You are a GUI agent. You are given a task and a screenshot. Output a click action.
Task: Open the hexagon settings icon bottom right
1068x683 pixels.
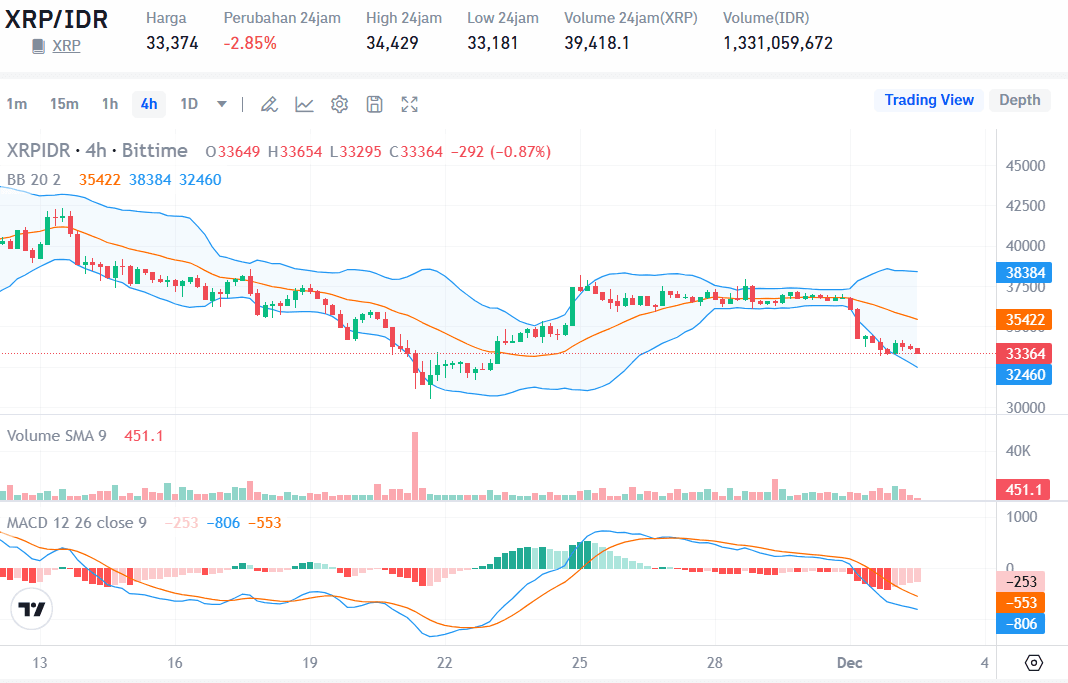coord(1035,662)
